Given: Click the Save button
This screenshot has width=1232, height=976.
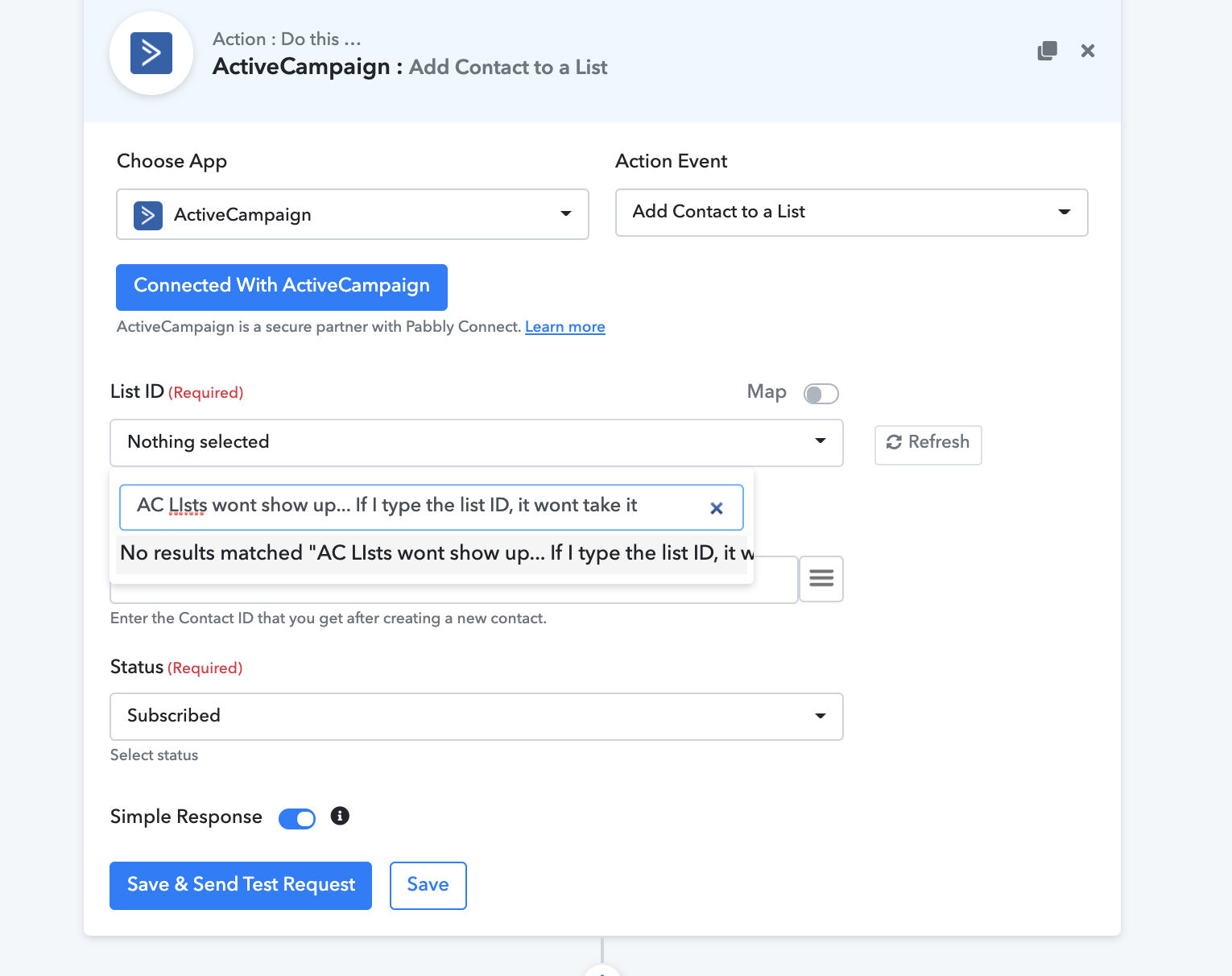Looking at the screenshot, I should pos(428,886).
